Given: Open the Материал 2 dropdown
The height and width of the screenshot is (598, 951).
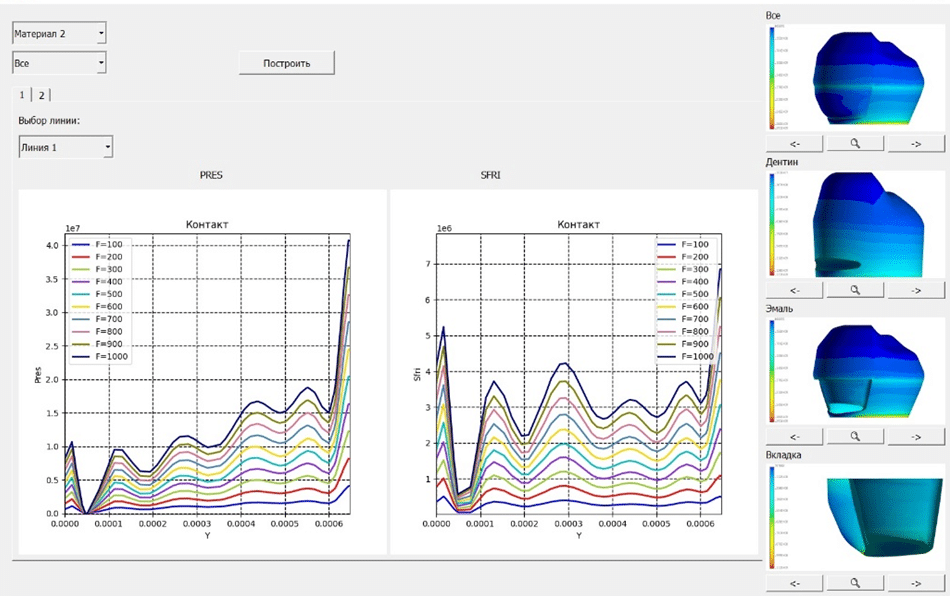Looking at the screenshot, I should click(59, 33).
